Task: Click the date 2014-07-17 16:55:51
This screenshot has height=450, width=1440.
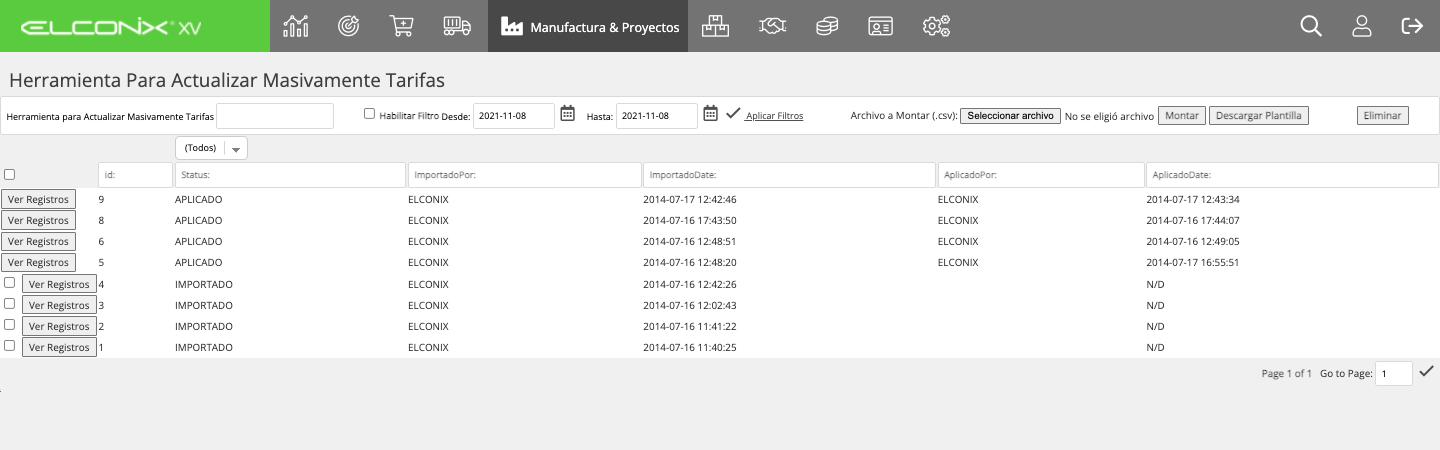Action: [1193, 263]
